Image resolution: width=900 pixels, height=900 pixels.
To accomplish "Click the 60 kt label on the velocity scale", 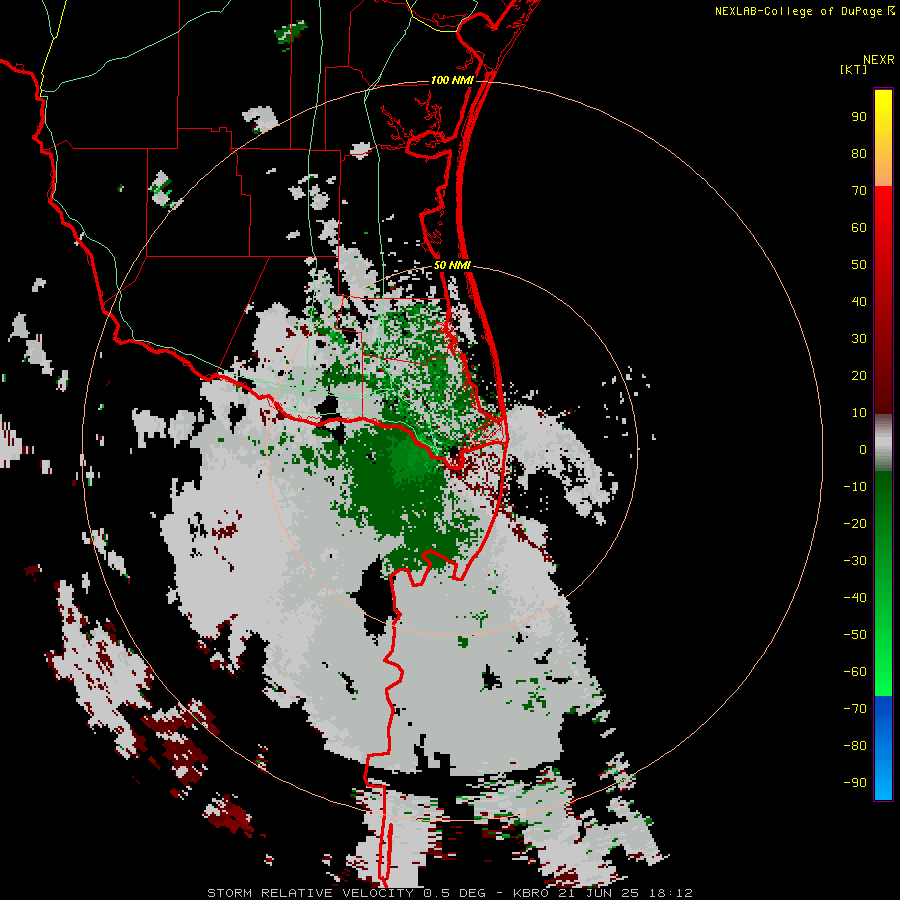I will [859, 228].
